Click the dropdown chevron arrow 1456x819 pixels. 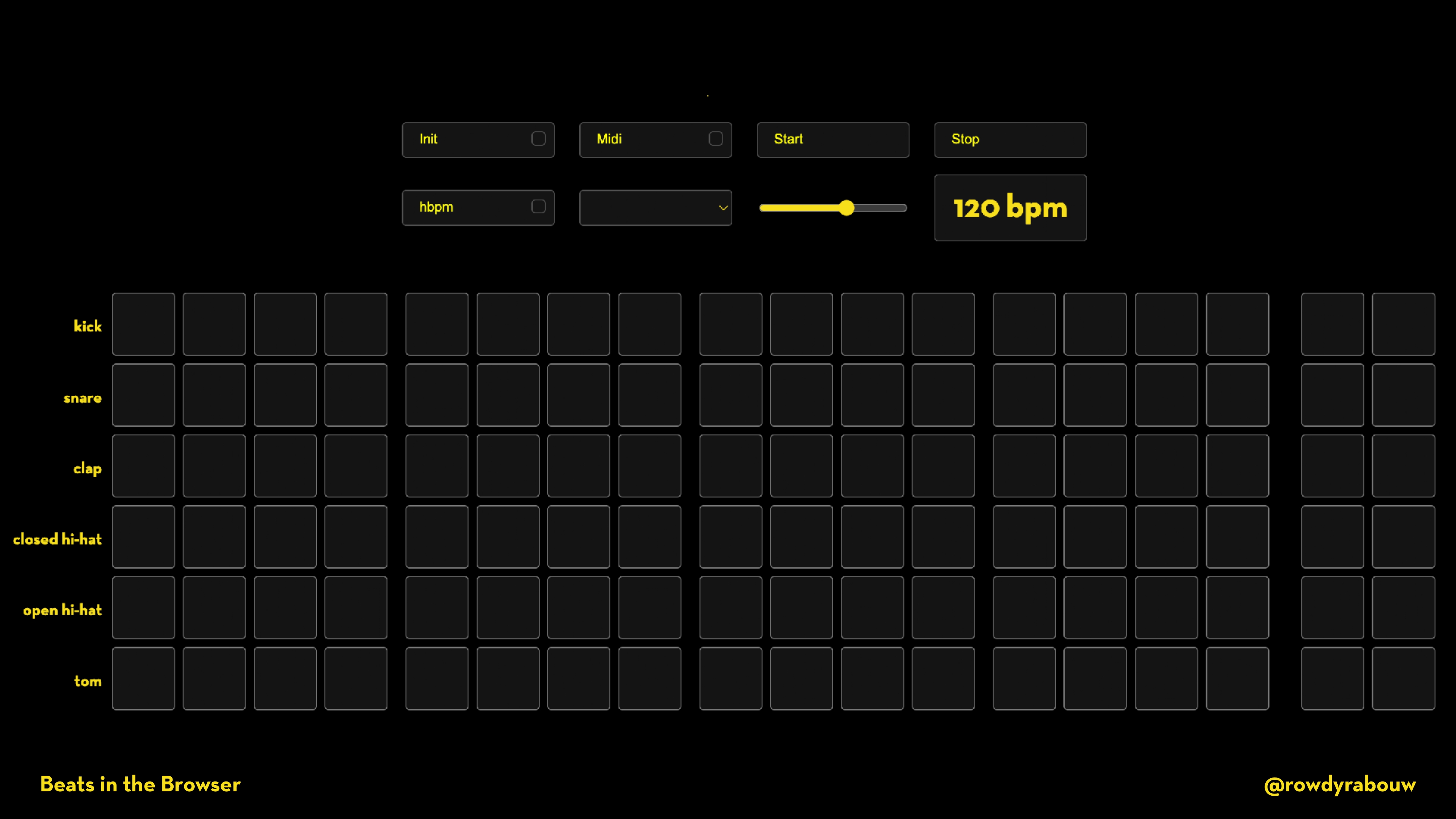tap(723, 208)
